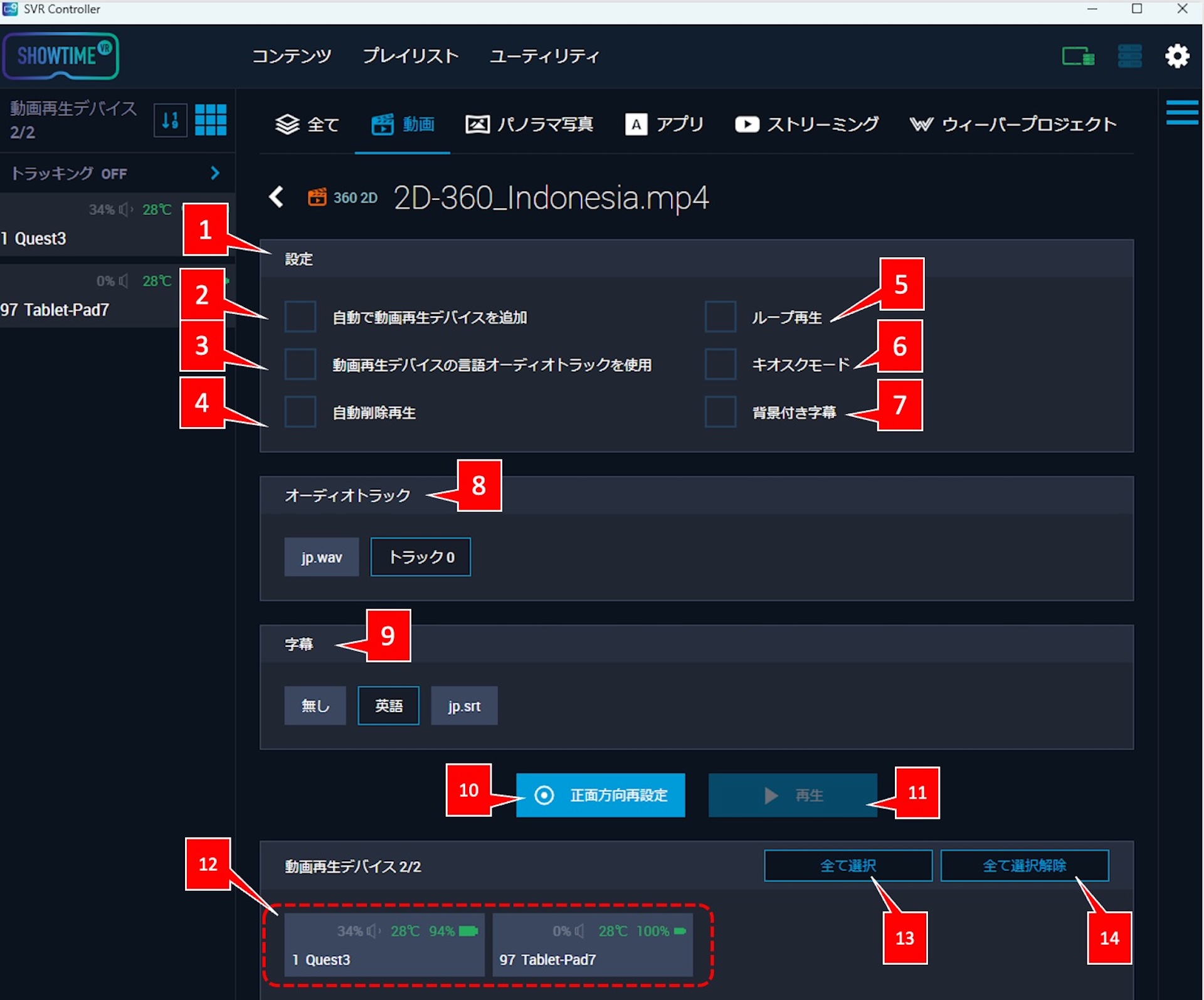Enable 背景付き字幕 checkbox
This screenshot has height=1000, width=1204.
[x=721, y=412]
